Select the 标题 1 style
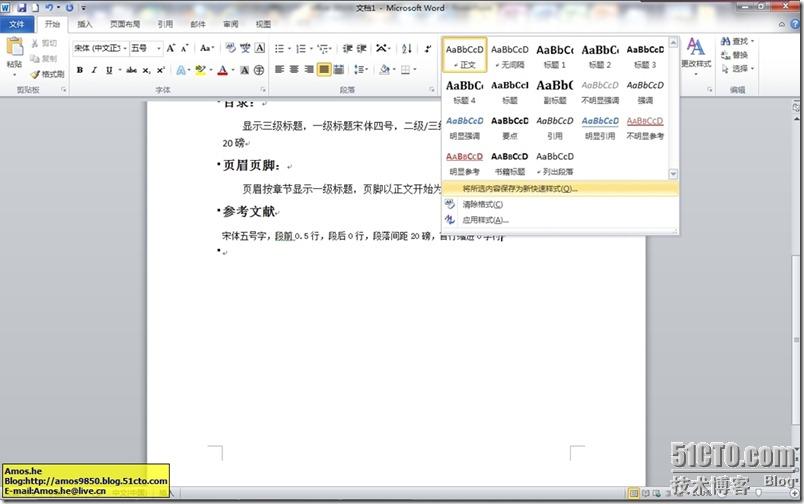Viewport: 804px width, 504px height. [x=555, y=55]
